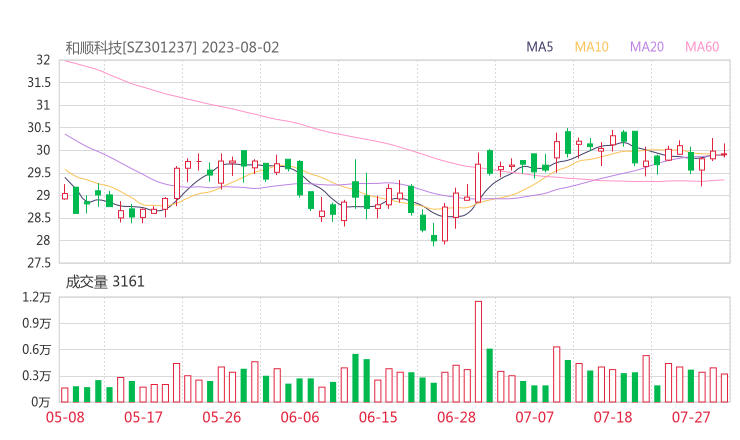
Task: Click the 28.5 price axis label
Action: (x=39, y=218)
